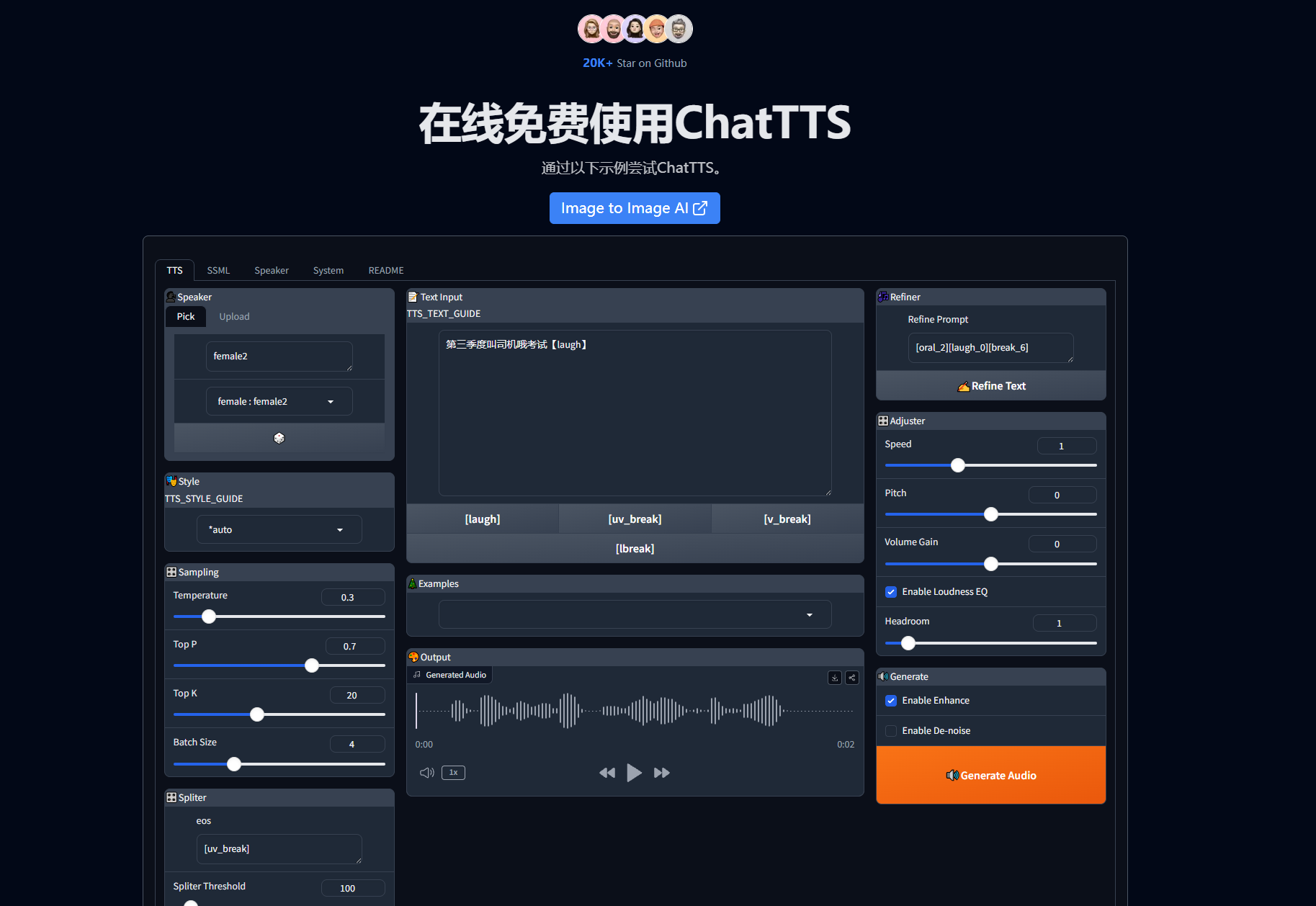The image size is (1316, 906).
Task: Click the Refine Text button
Action: 991,386
